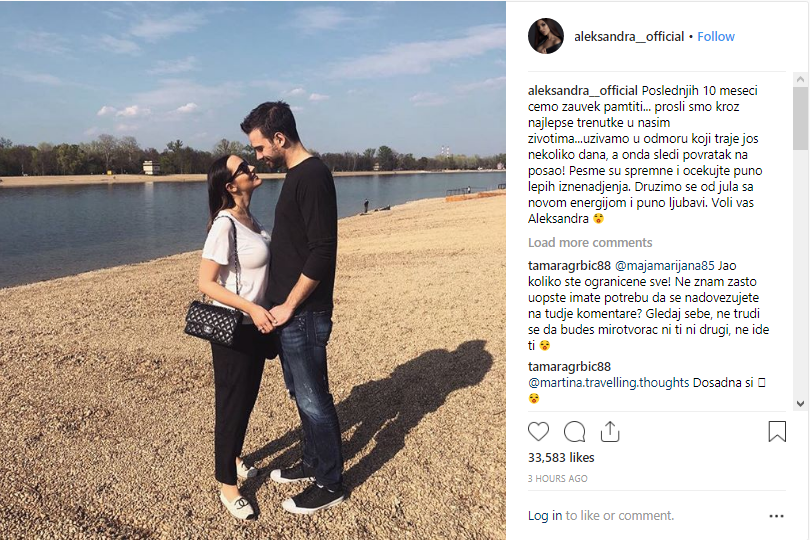The height and width of the screenshot is (540, 810).
Task: View tamaragrbic88 profile from first comment
Action: (x=569, y=266)
